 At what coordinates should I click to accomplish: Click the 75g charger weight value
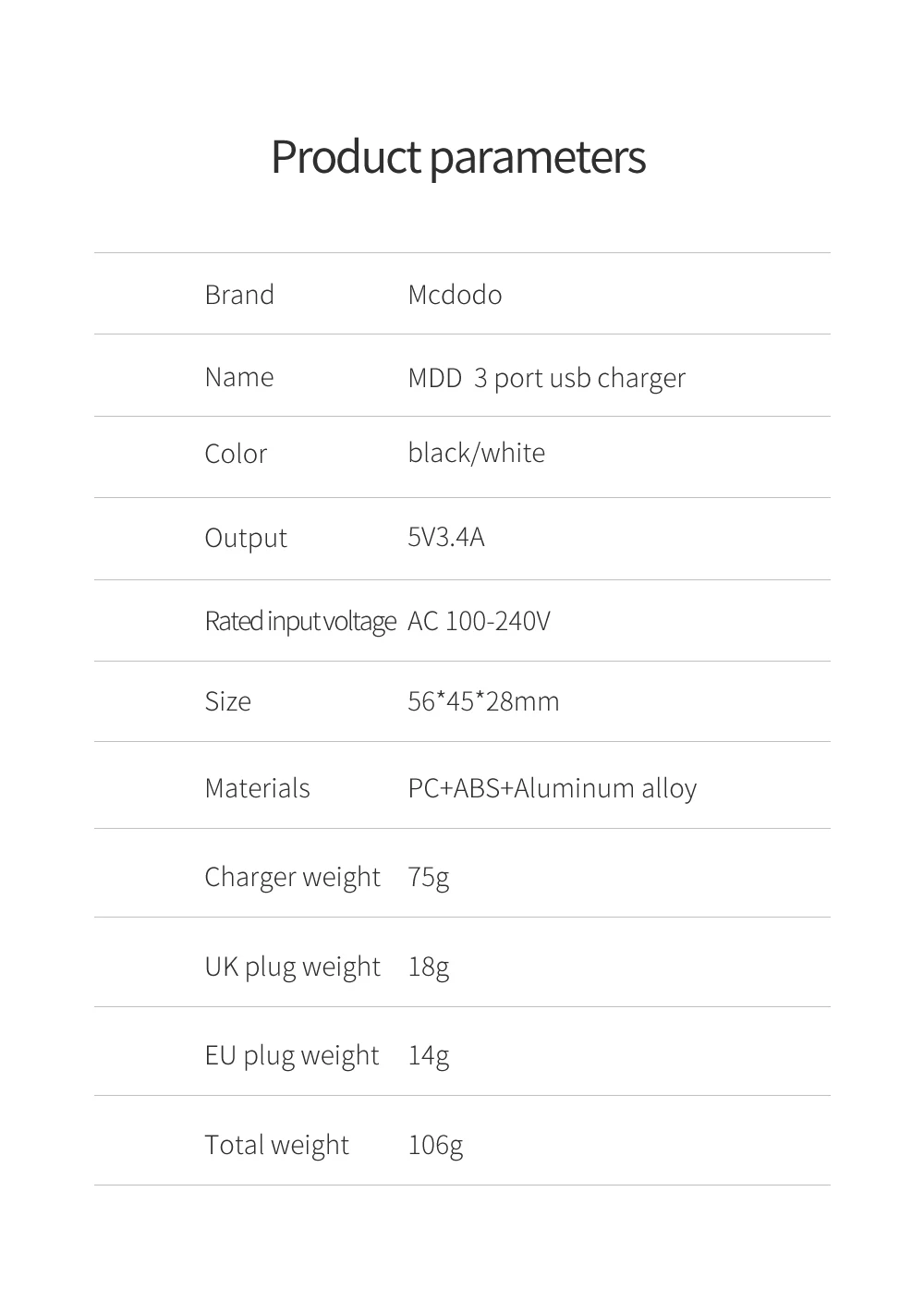429,877
